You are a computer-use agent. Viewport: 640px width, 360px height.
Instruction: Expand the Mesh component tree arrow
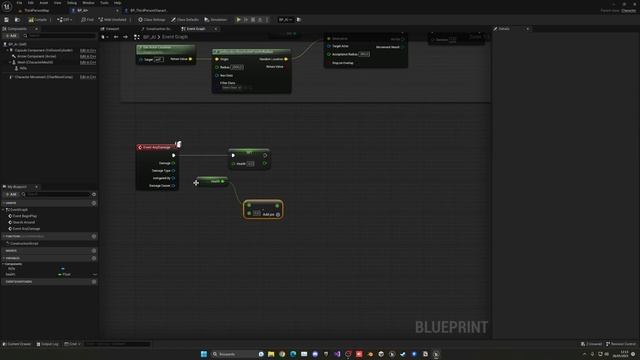(x=10, y=62)
